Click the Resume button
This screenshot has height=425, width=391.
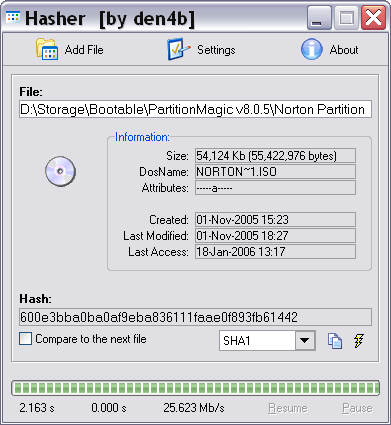(x=288, y=408)
